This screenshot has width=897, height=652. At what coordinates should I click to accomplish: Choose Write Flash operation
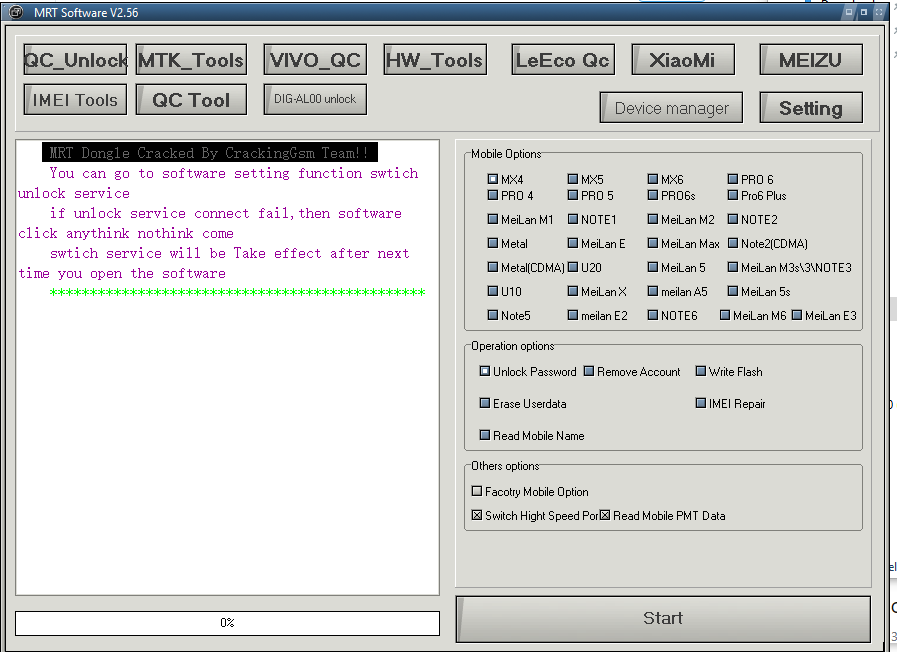coord(729,372)
